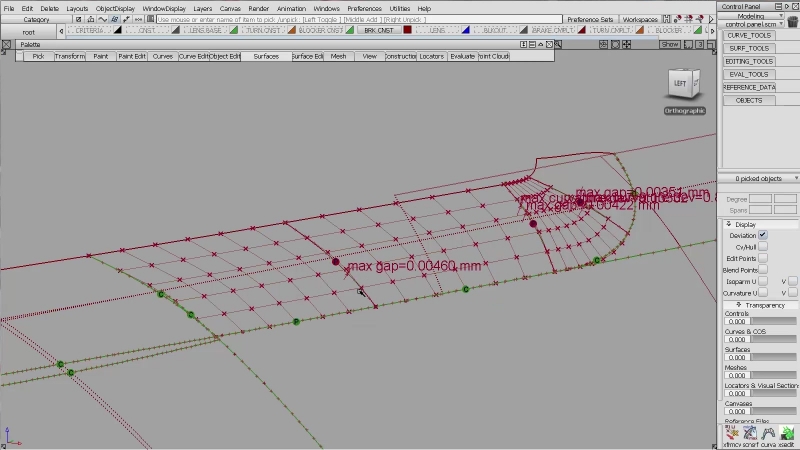800x450 pixels.
Task: Open the 0 picked objects dropdown
Action: point(759,179)
